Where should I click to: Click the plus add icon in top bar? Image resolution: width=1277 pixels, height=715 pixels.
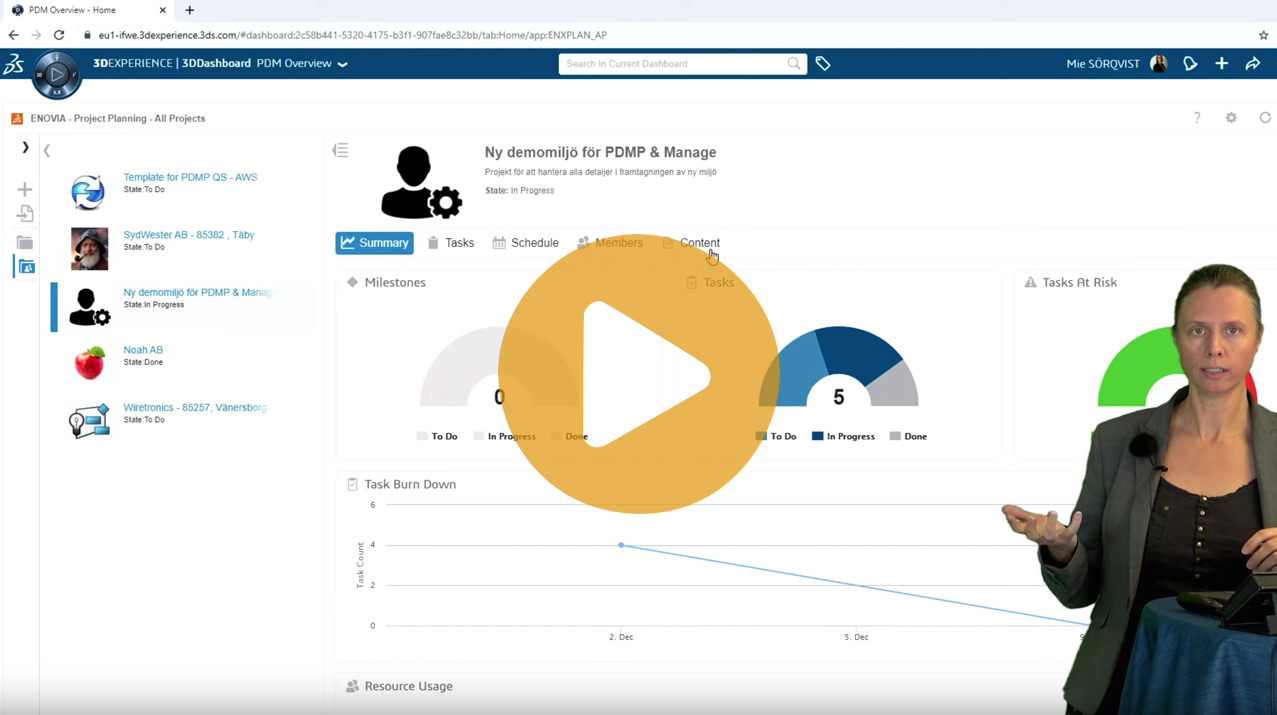point(1221,64)
